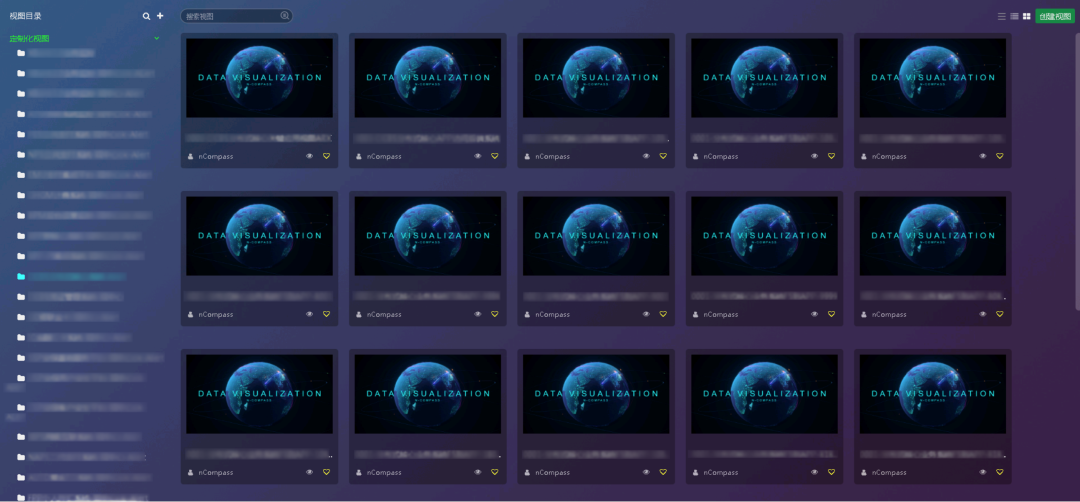Preview the second top-row card with its eye icon

pyautogui.click(x=478, y=156)
